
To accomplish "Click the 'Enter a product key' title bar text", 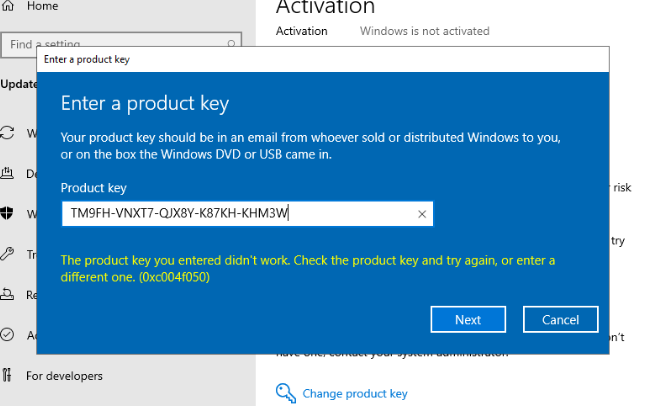I will [87, 59].
